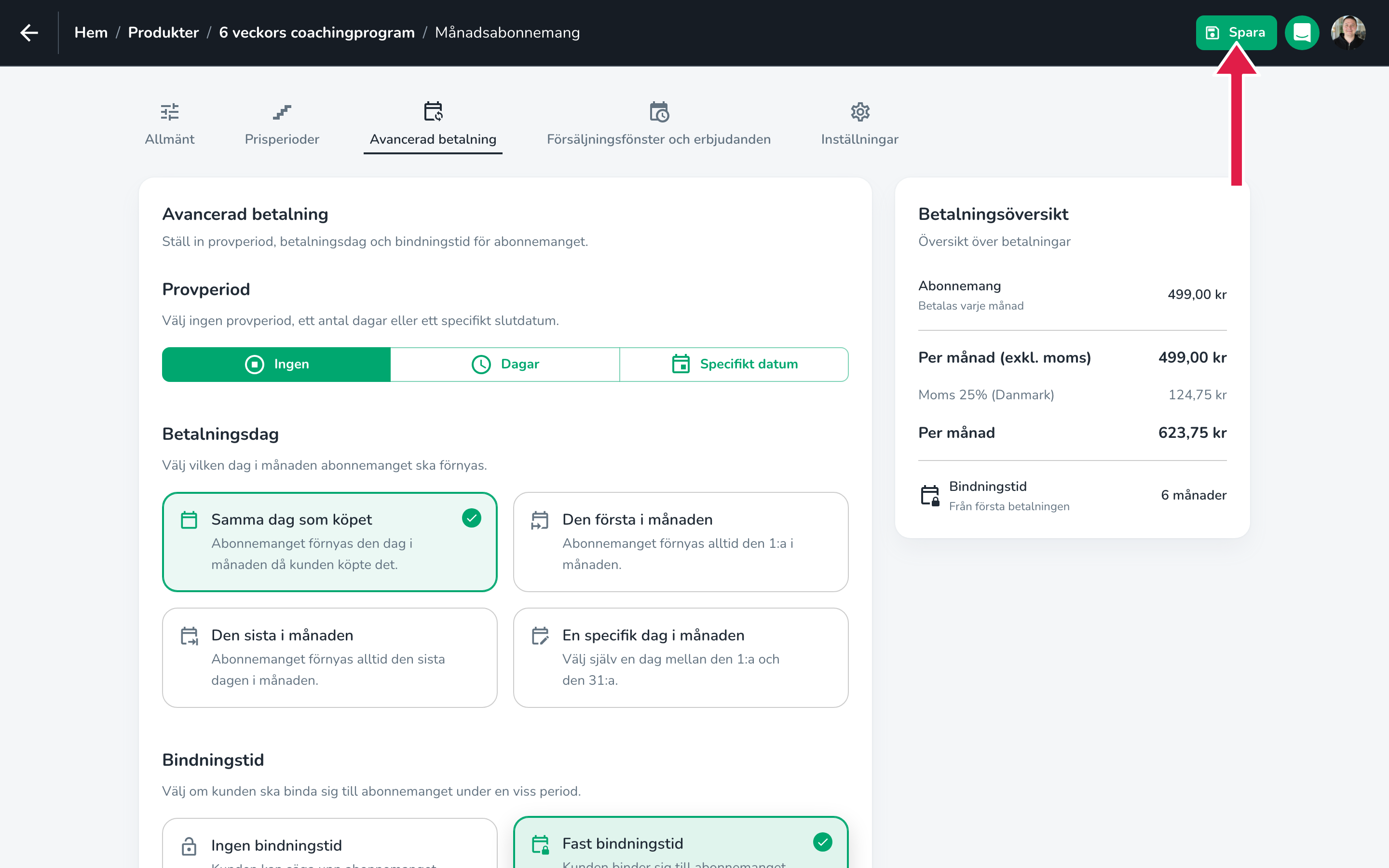Select Ingen bindningstid option

pos(329,843)
